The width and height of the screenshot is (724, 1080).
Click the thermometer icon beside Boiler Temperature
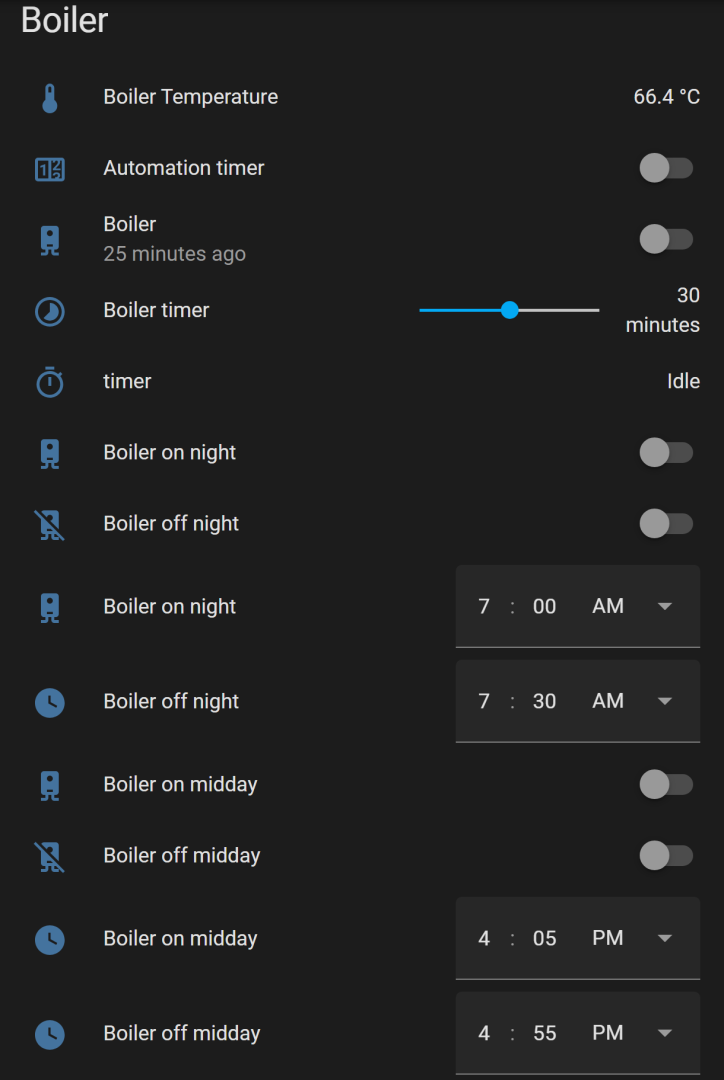click(x=50, y=98)
